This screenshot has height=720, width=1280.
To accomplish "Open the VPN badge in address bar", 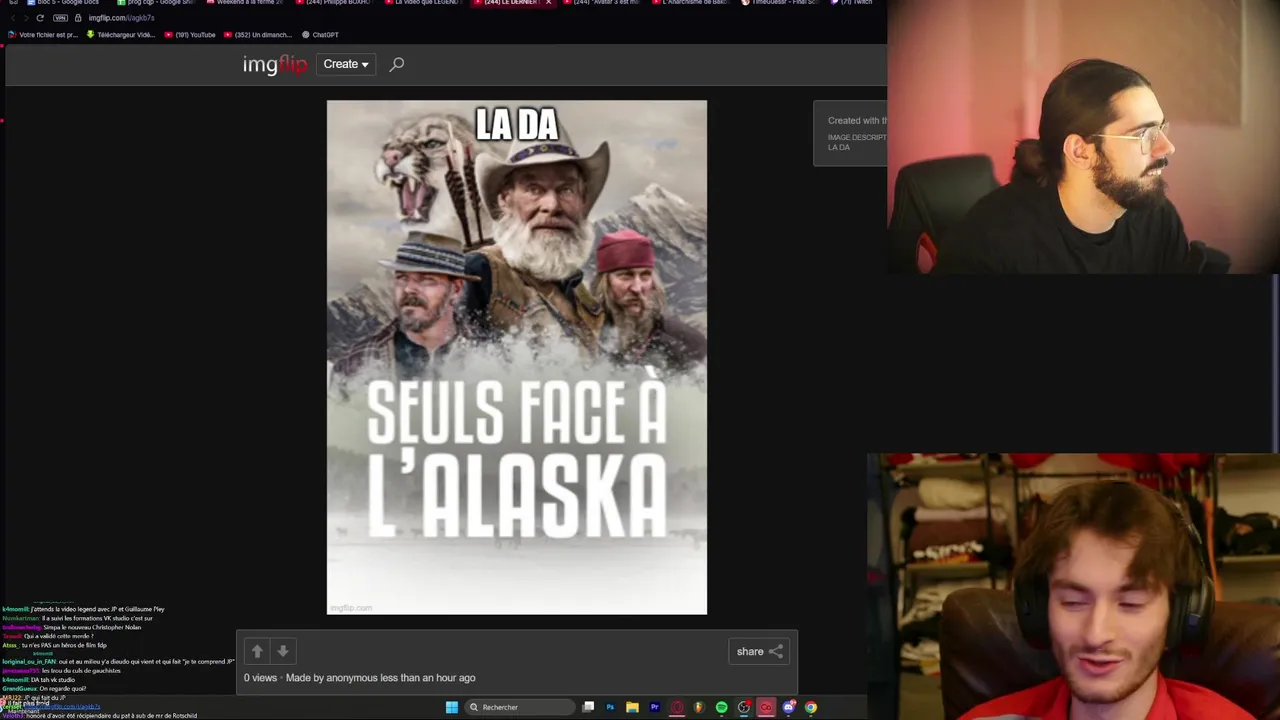I will coord(60,18).
